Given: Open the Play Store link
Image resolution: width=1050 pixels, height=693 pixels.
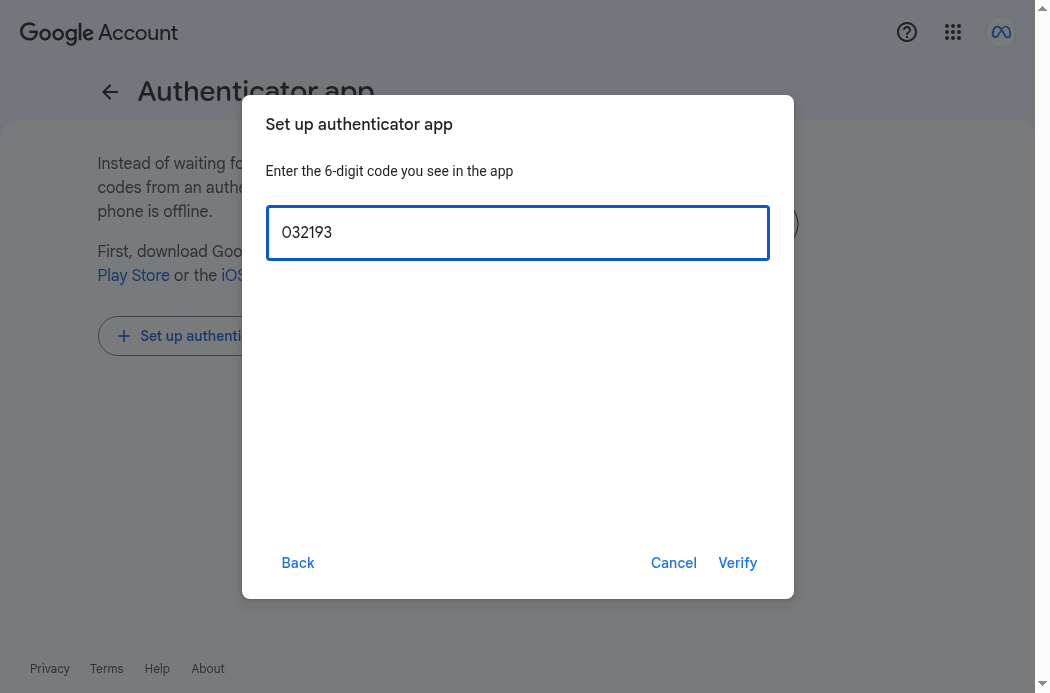Looking at the screenshot, I should point(133,275).
